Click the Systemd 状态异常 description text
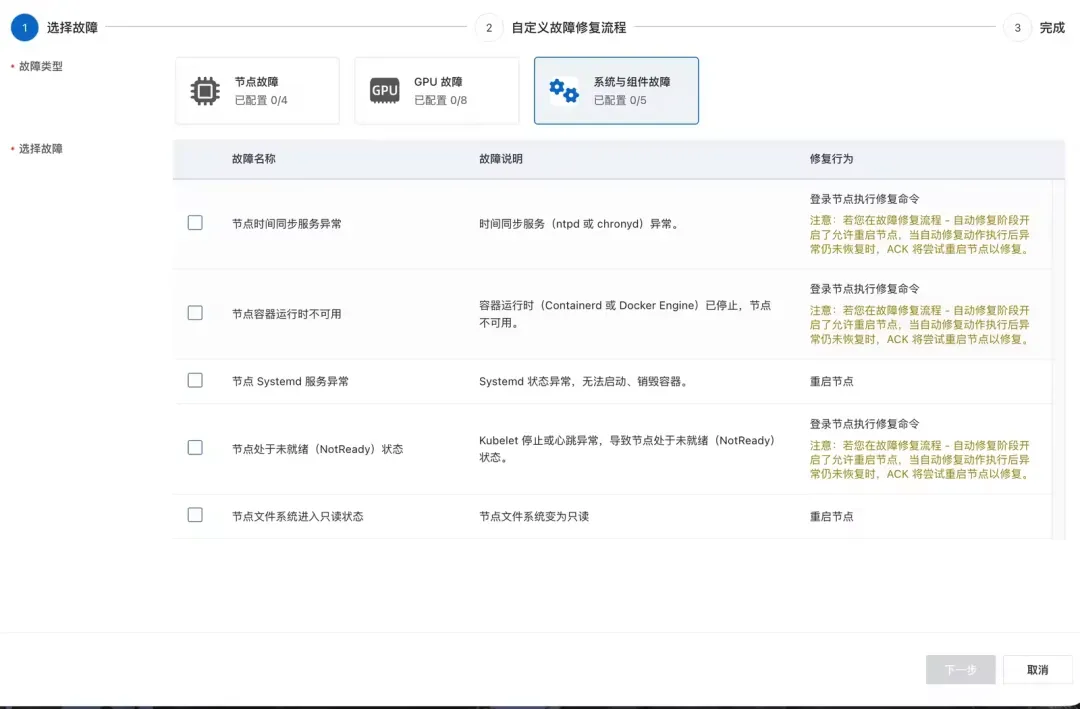1080x709 pixels. tap(584, 382)
